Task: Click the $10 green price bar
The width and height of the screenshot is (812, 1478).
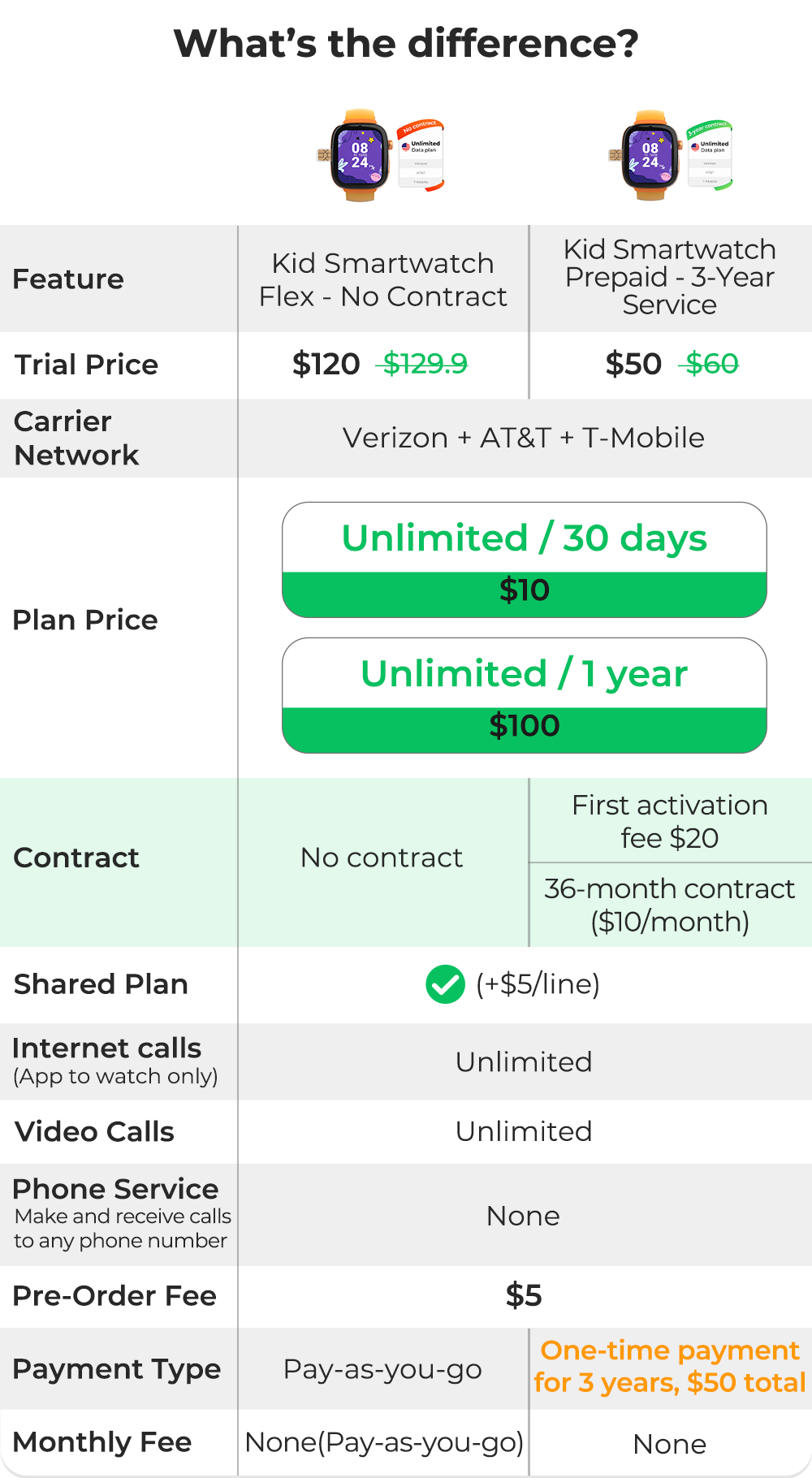Action: 524,591
